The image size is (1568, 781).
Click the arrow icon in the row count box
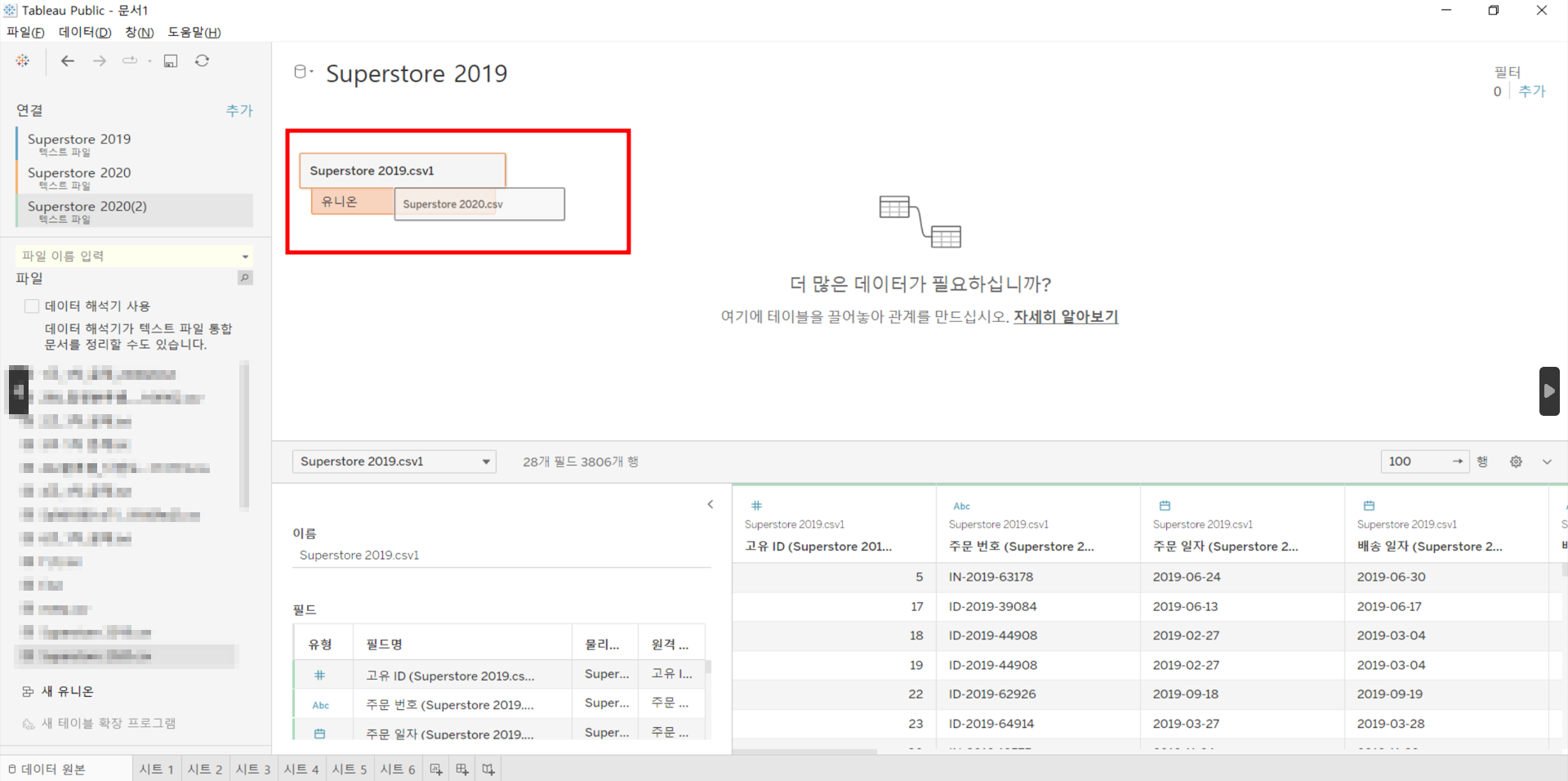pyautogui.click(x=1458, y=462)
